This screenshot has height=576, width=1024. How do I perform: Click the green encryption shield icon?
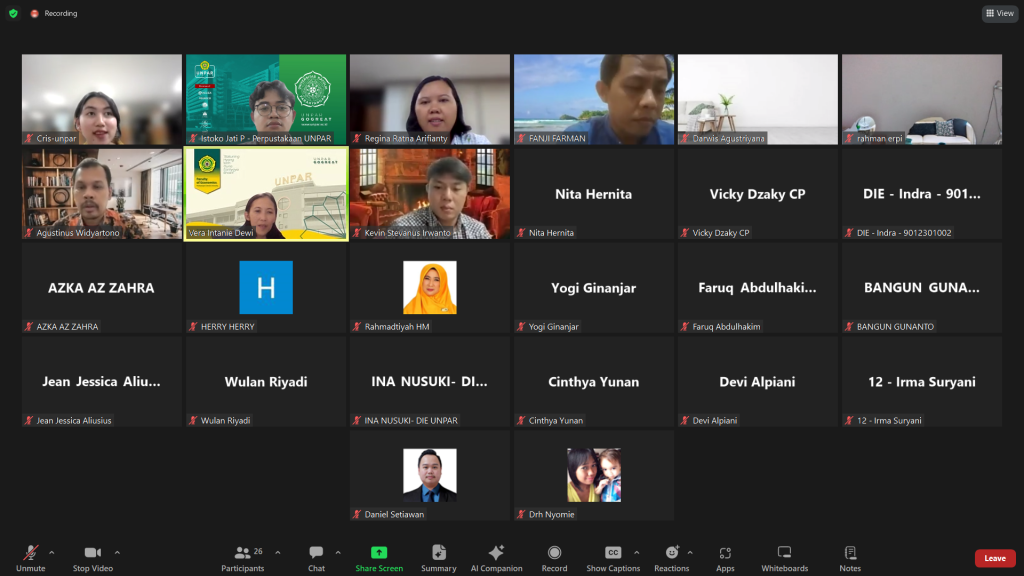tap(13, 13)
